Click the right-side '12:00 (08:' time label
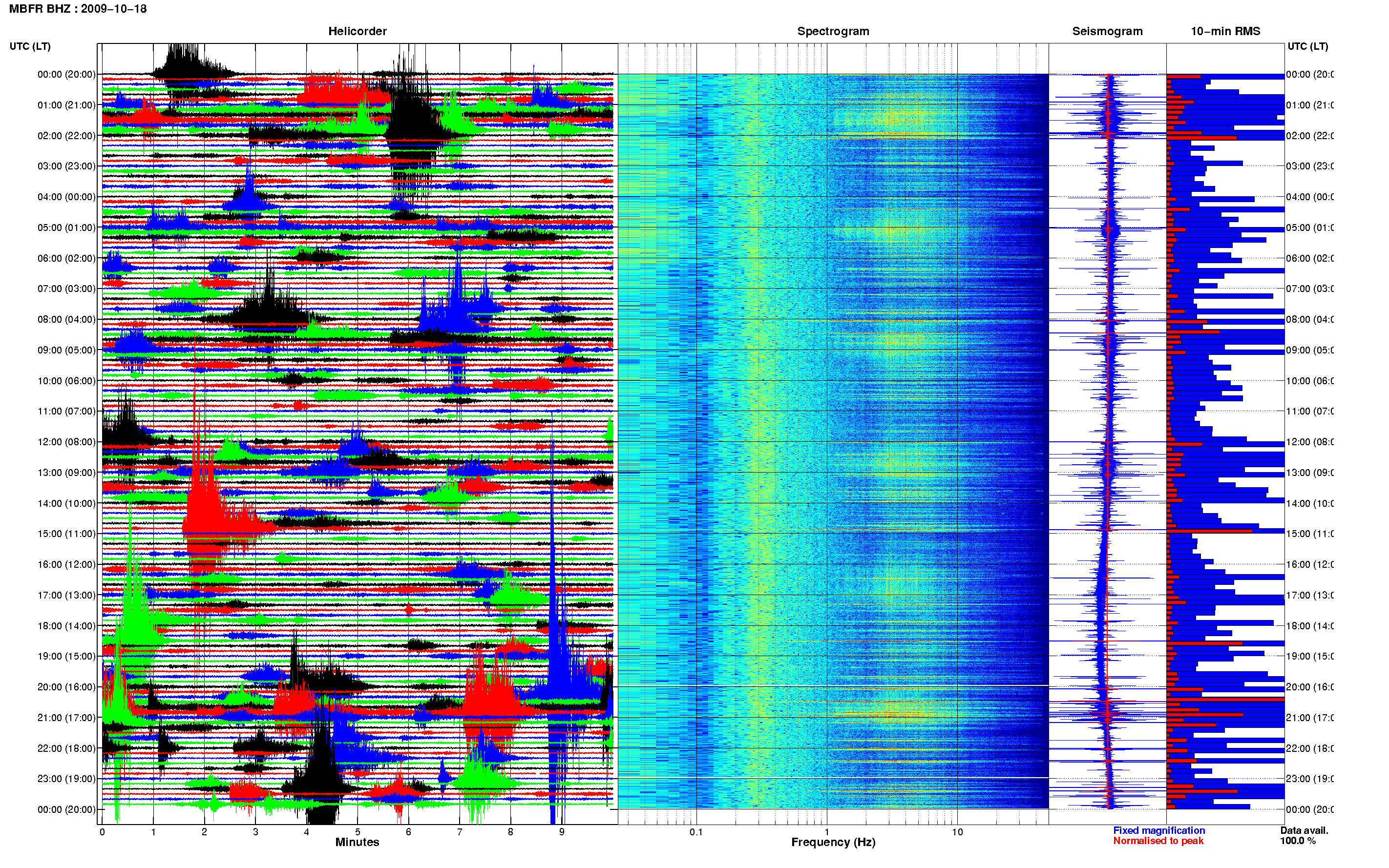The image size is (1389, 868). [1310, 442]
